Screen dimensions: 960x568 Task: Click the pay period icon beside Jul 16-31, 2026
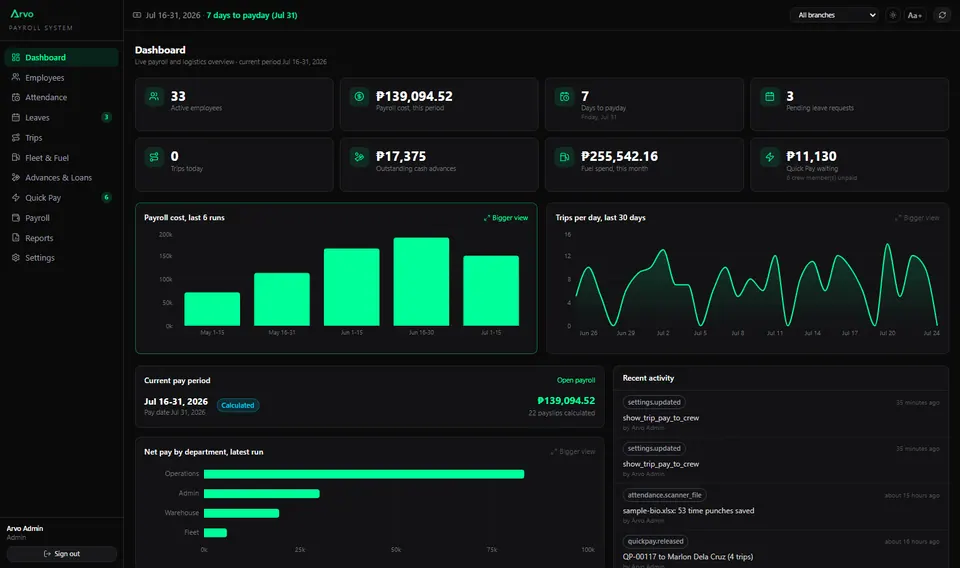[x=137, y=15]
